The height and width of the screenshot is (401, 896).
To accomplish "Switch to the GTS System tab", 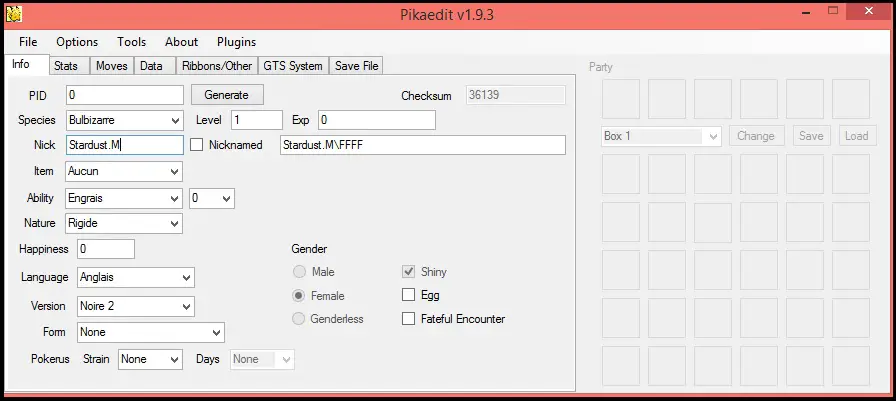I will pos(294,66).
